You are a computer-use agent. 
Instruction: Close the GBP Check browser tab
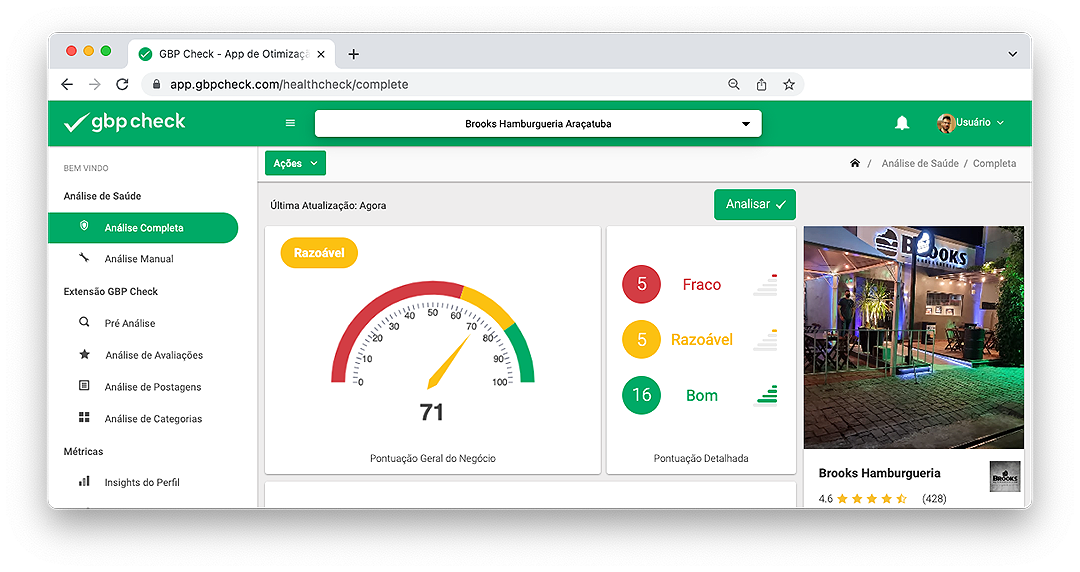click(x=320, y=54)
